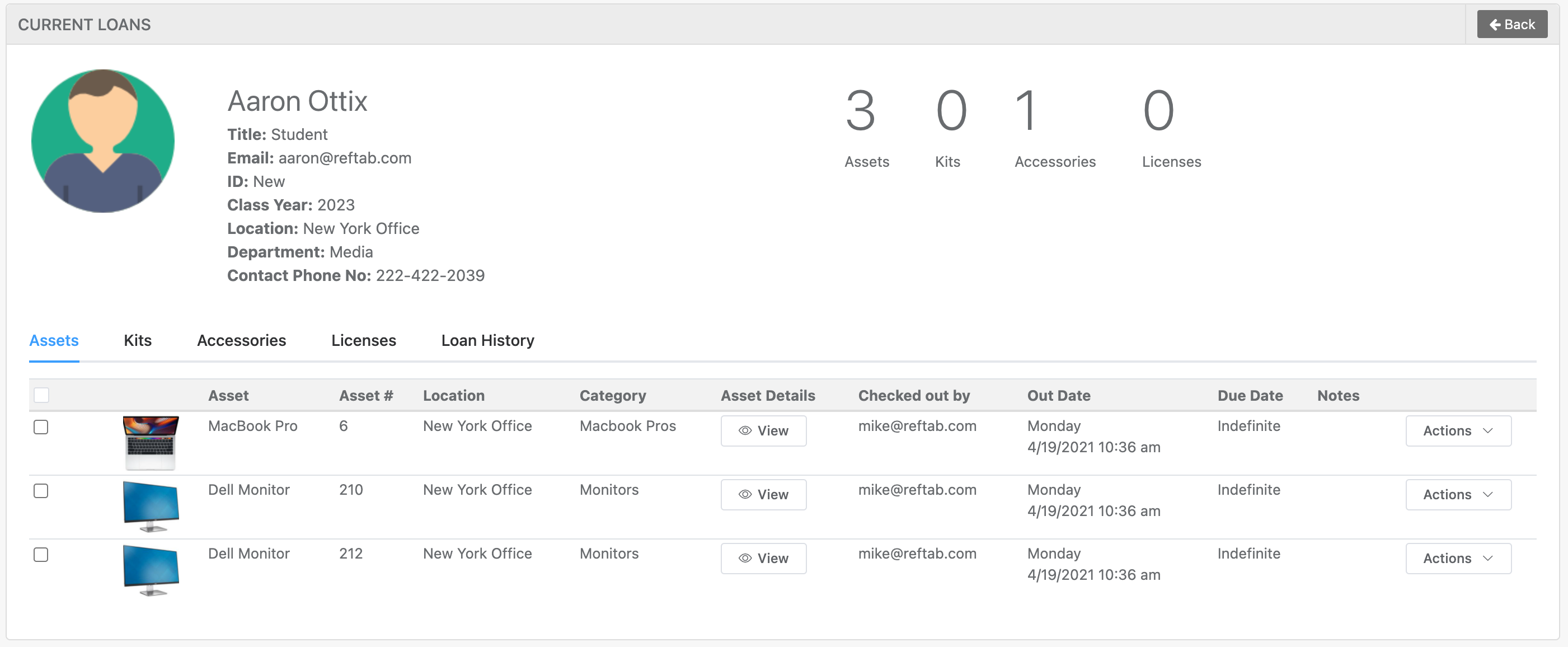
Task: Open the Licenses tab
Action: (363, 340)
